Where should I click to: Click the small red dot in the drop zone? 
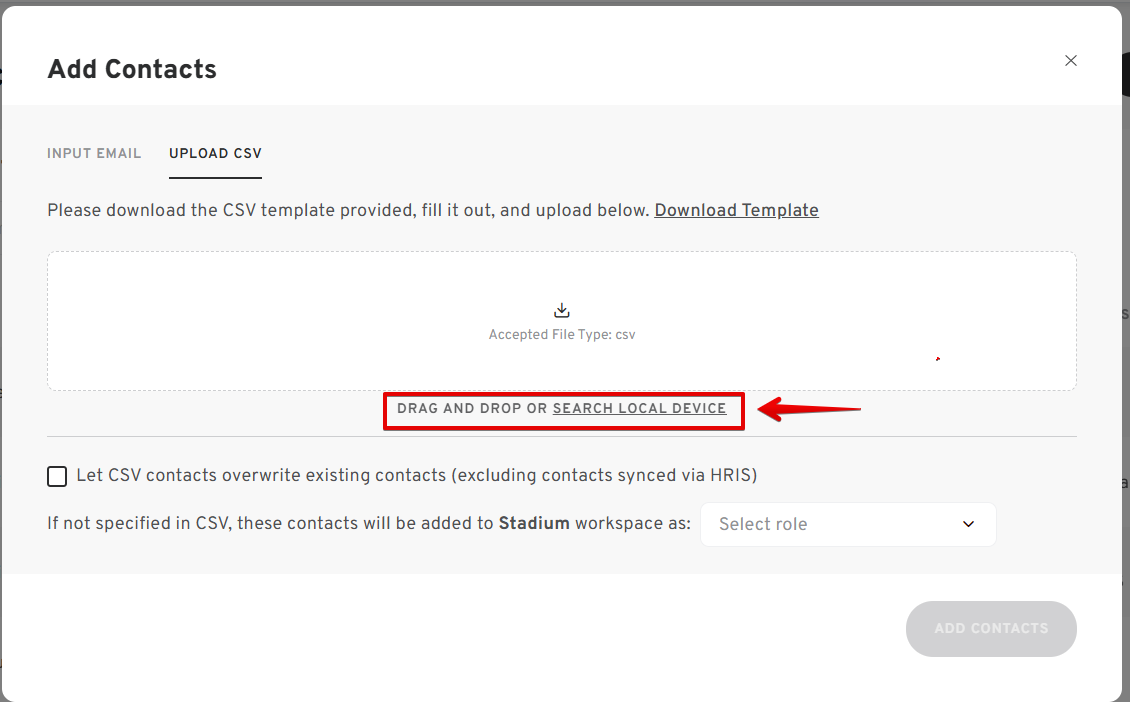click(938, 358)
